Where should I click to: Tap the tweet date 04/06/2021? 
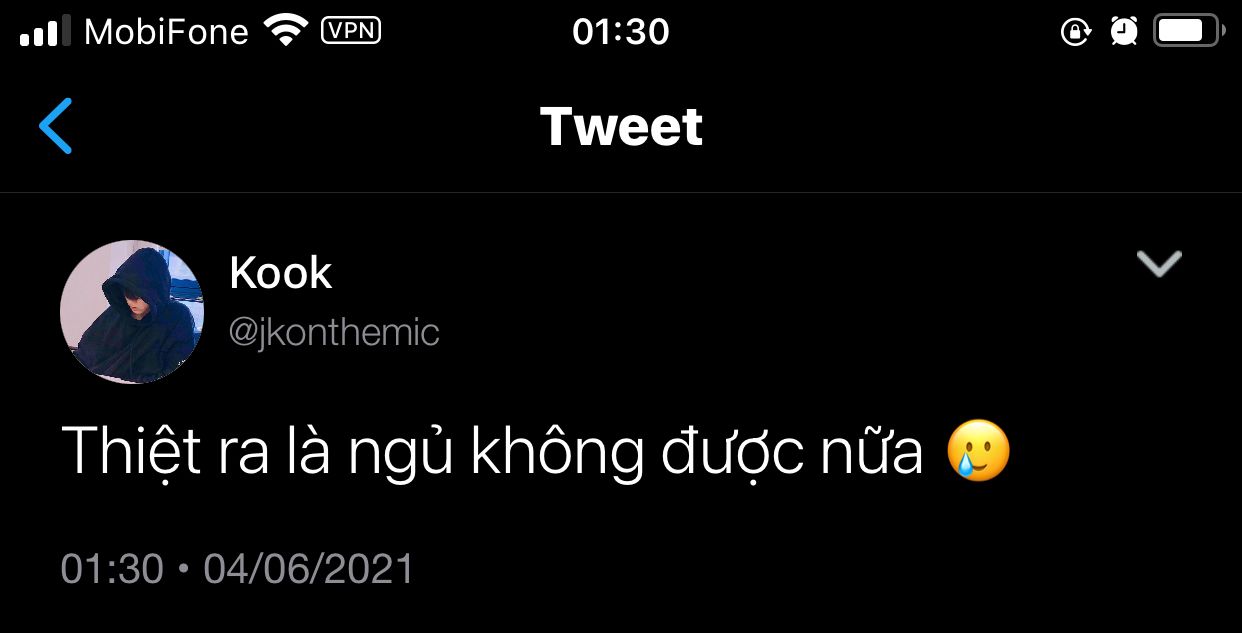pos(309,569)
